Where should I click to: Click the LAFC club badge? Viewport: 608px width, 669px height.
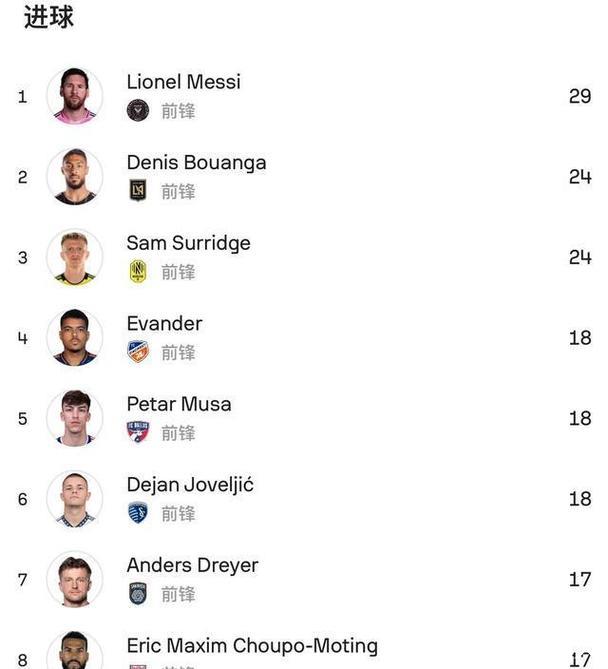pos(138,191)
